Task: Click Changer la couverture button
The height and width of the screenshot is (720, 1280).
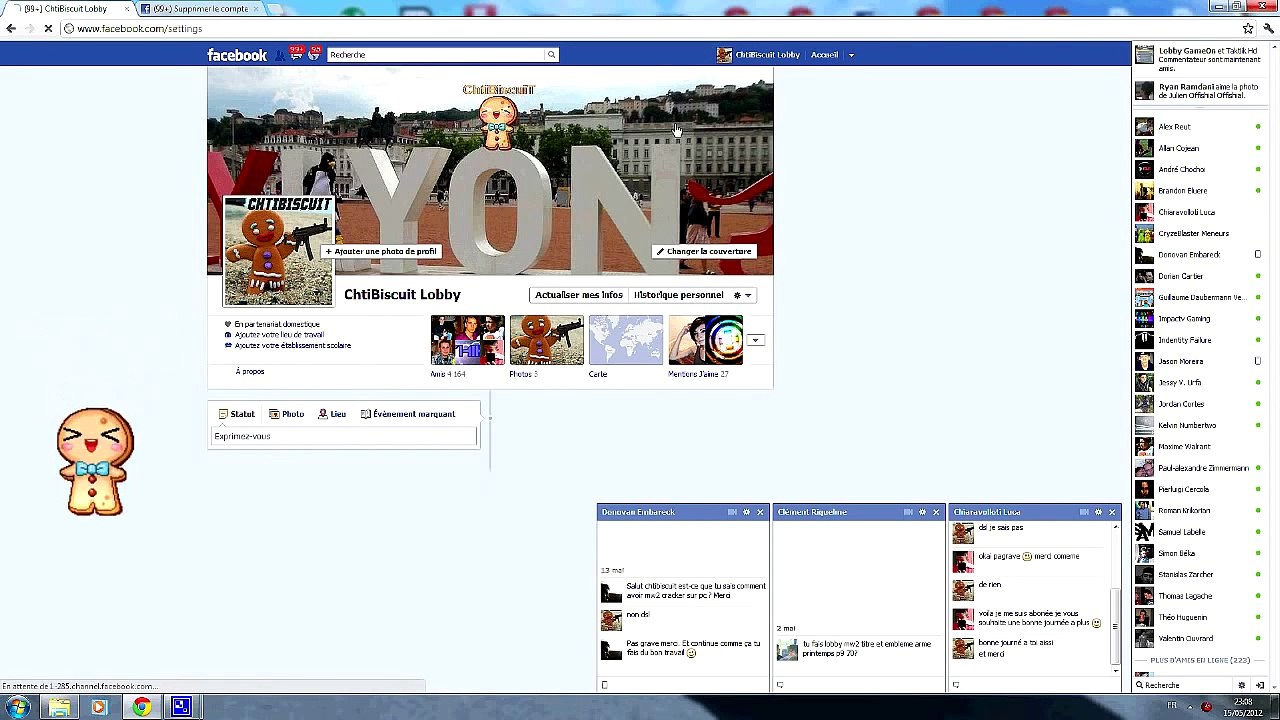Action: point(704,251)
